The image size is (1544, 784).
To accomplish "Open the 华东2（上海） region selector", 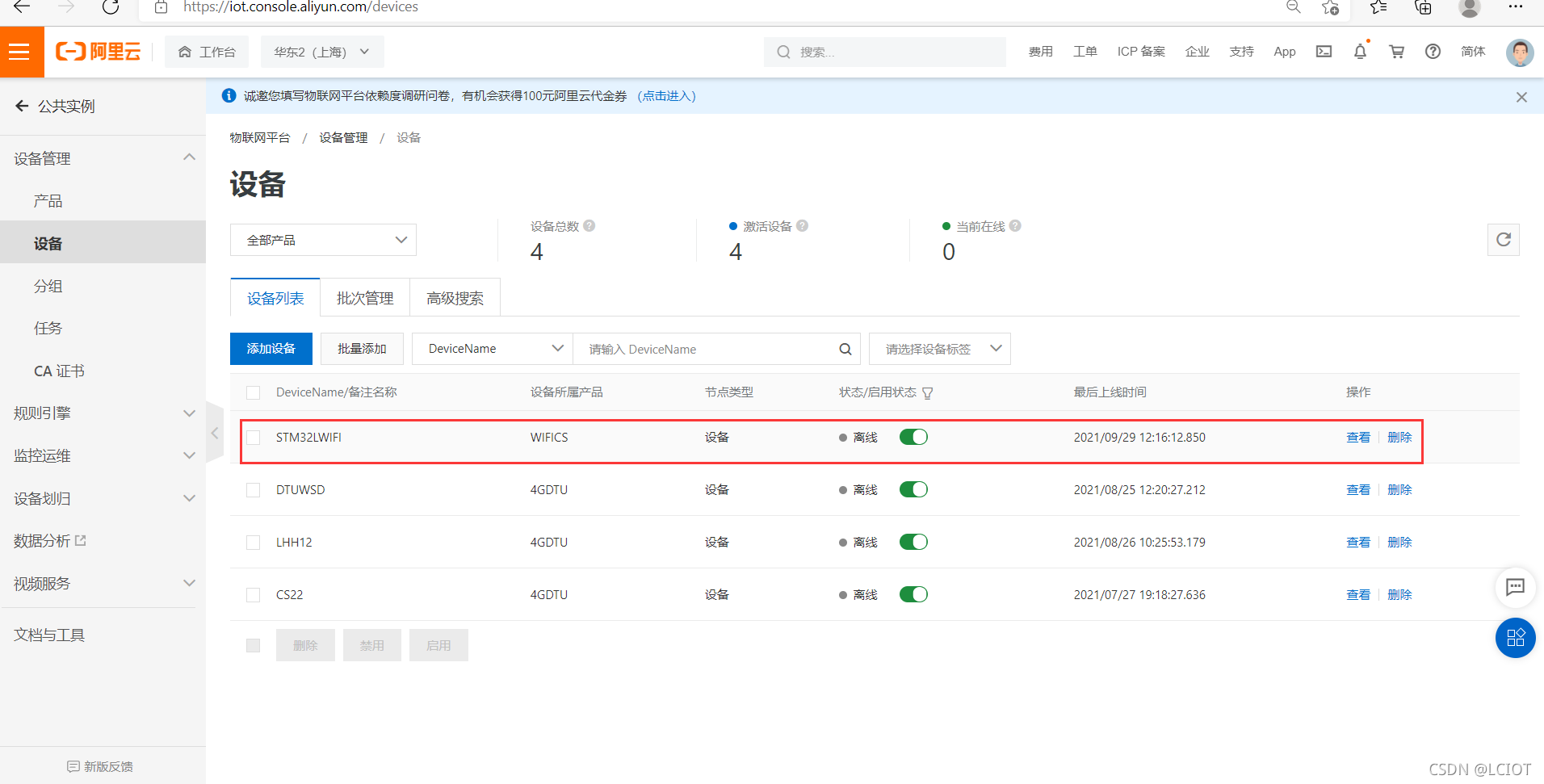I will tap(321, 52).
